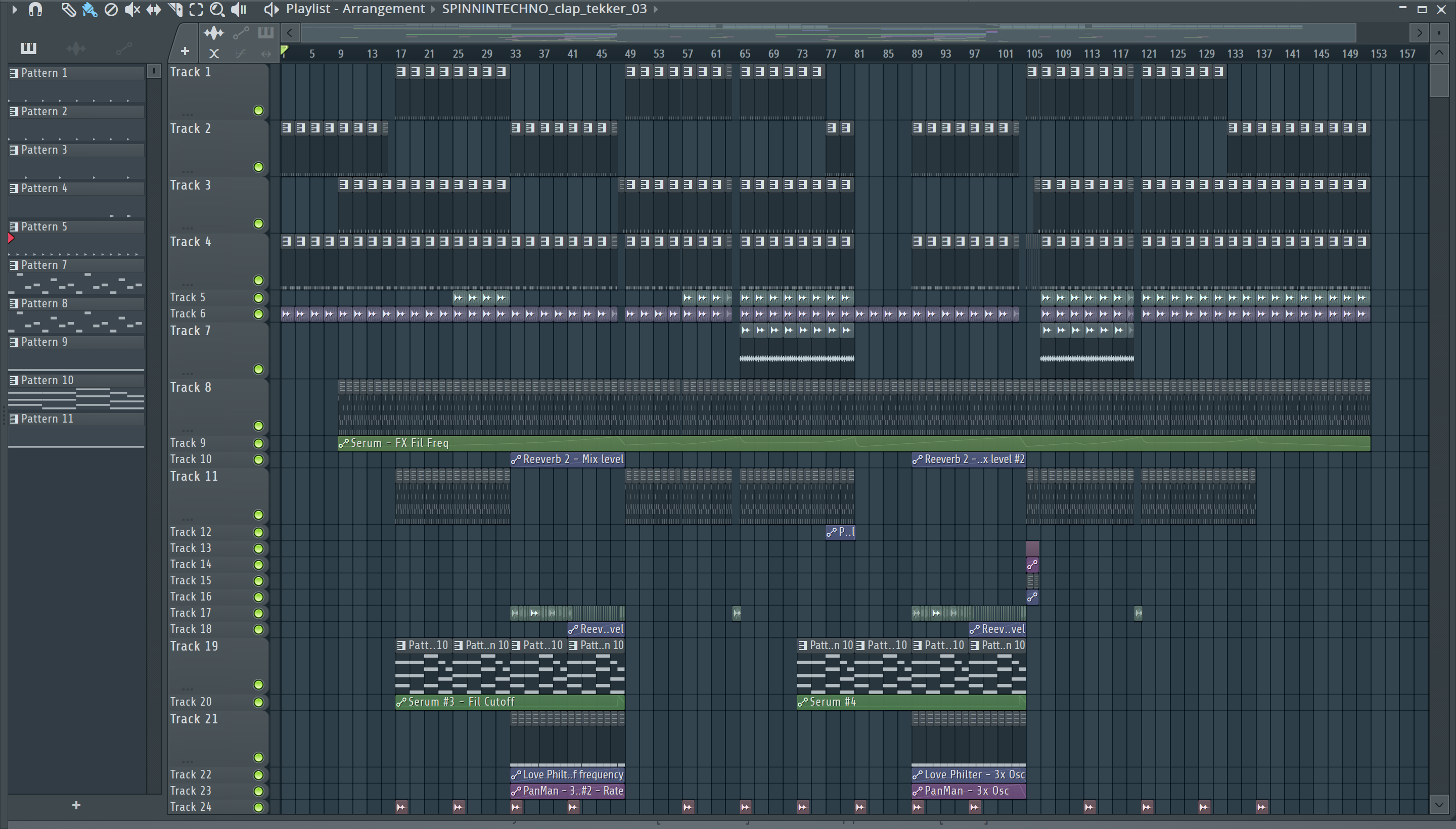Mute Track 4 with its green dot
1456x829 pixels.
(x=258, y=280)
